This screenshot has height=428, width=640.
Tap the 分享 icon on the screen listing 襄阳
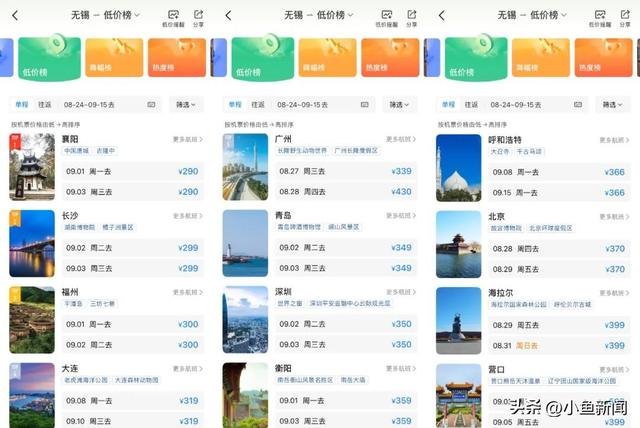(x=198, y=18)
